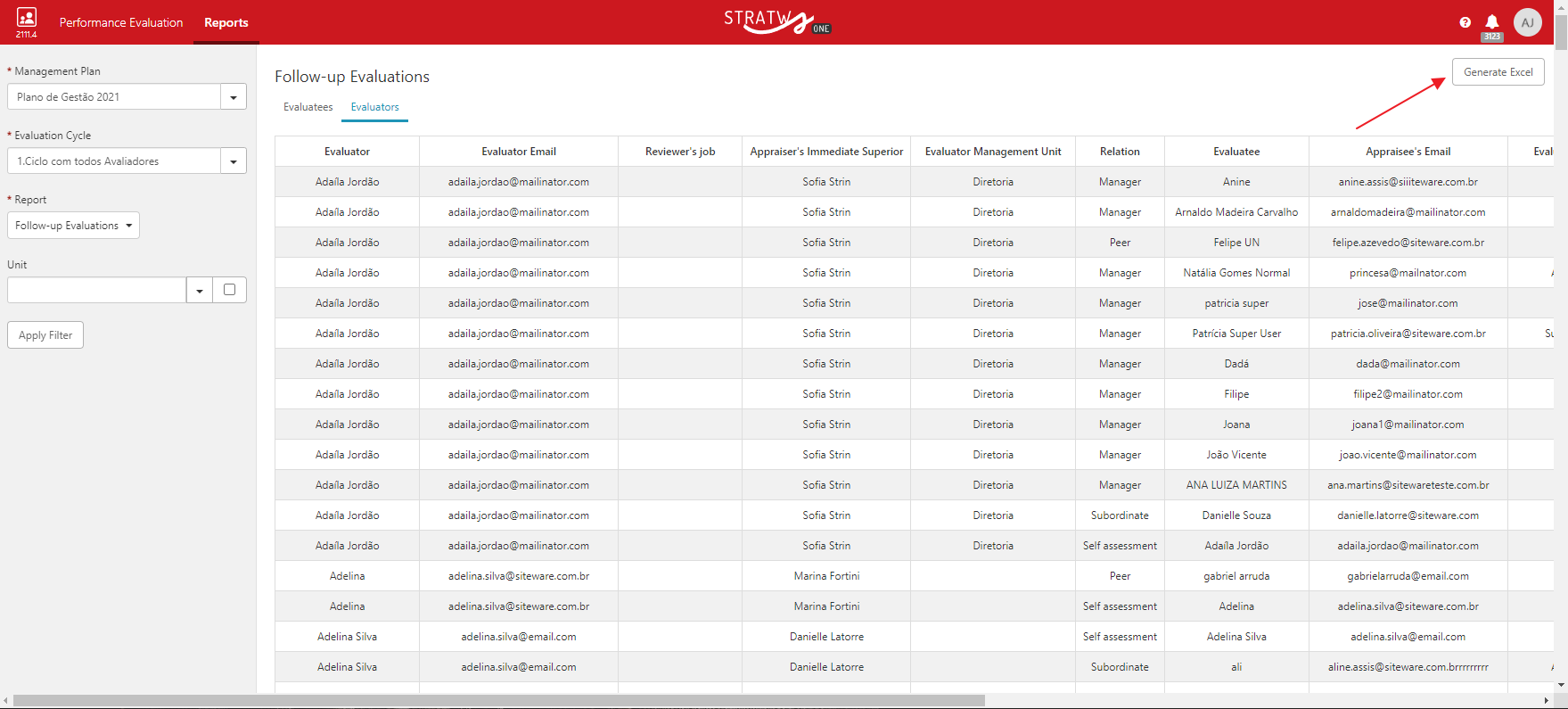
Task: Select the Evaluatee column header
Action: (1236, 152)
